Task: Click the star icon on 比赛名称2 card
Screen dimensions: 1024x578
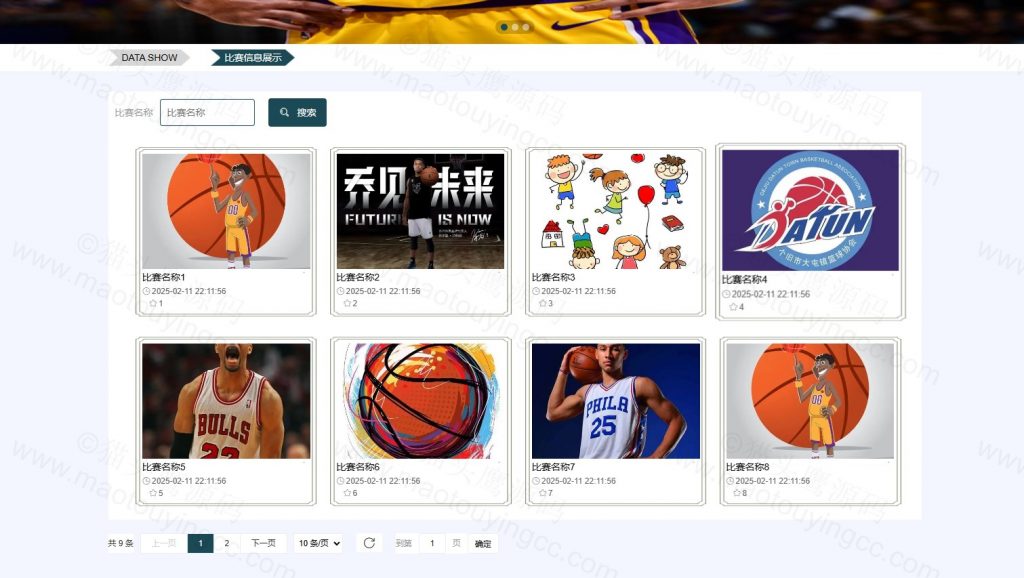Action: pyautogui.click(x=347, y=303)
